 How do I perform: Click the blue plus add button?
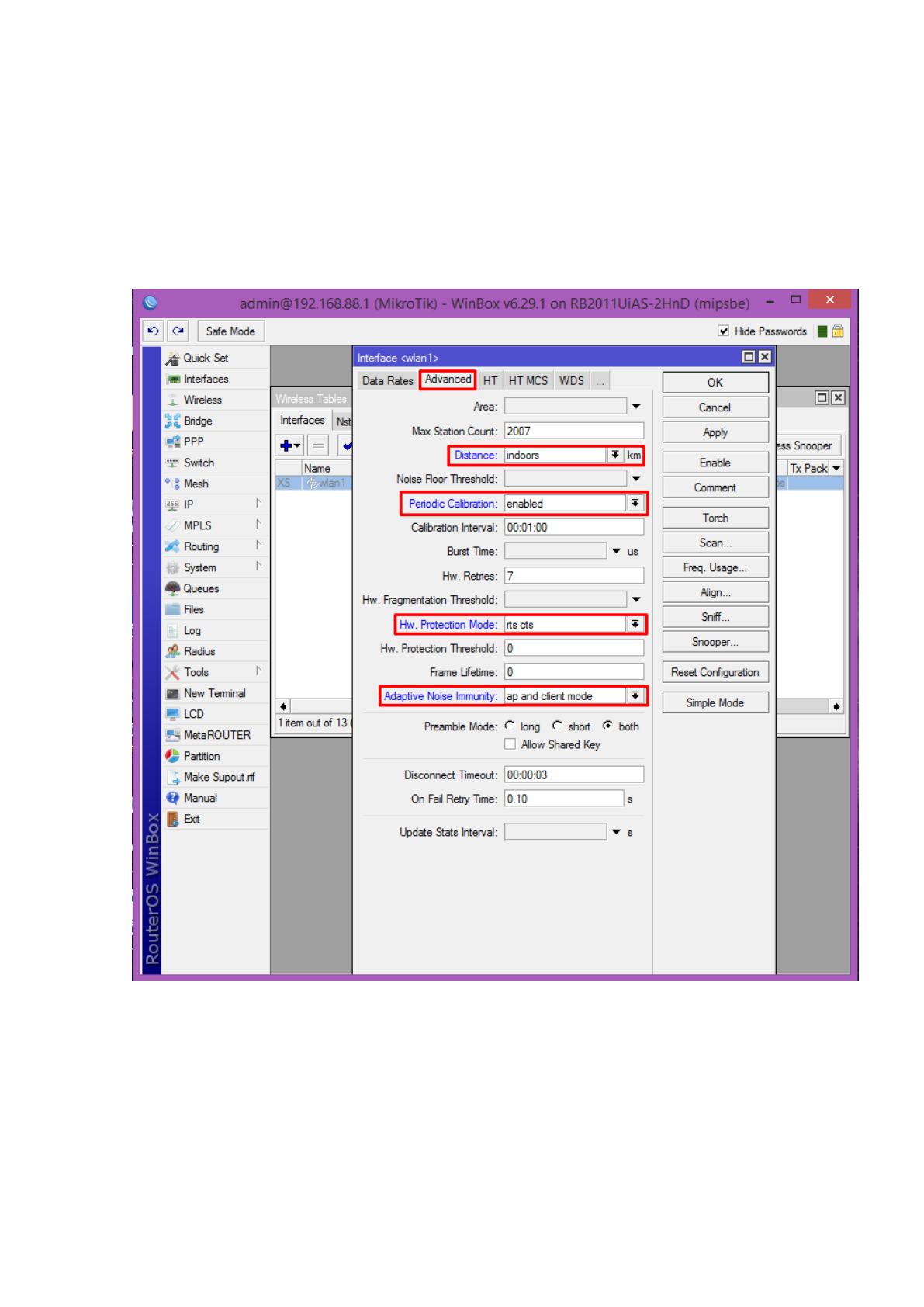pyautogui.click(x=290, y=446)
